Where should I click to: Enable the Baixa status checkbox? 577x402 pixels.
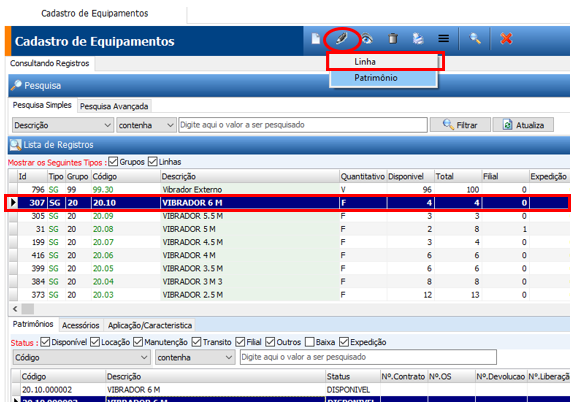310,342
